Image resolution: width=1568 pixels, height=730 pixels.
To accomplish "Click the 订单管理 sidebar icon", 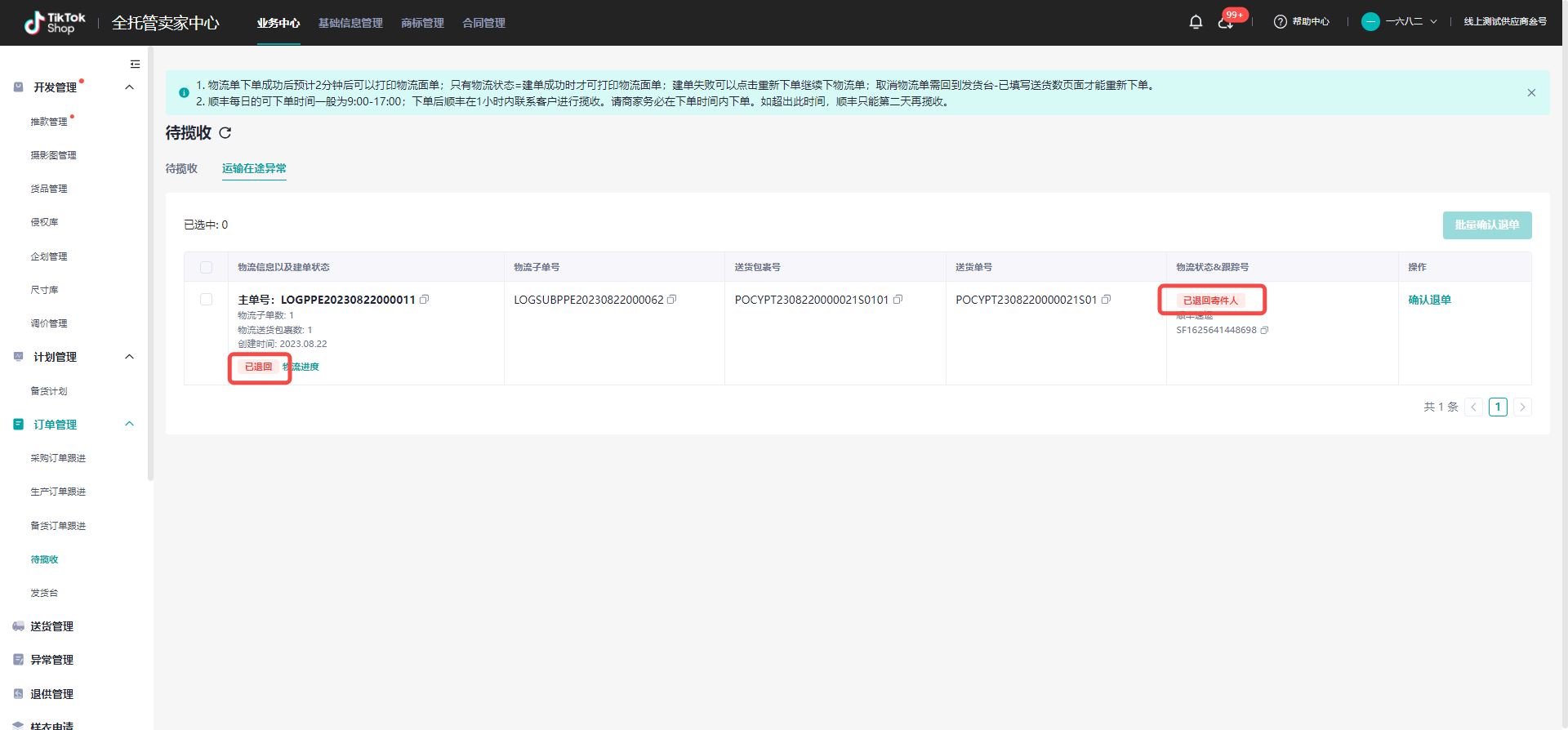I will coord(18,424).
